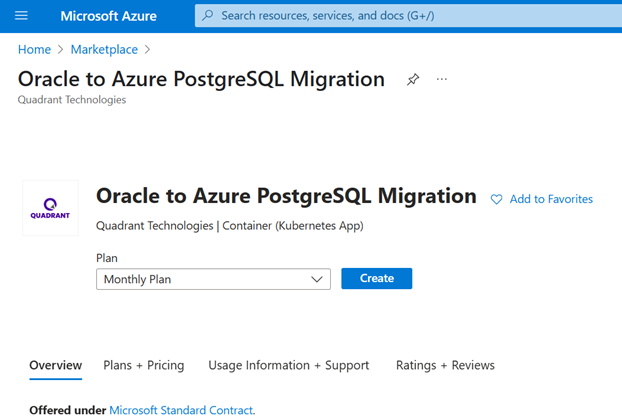The image size is (622, 419).
Task: Click the Add to Favorites text
Action: coord(551,200)
